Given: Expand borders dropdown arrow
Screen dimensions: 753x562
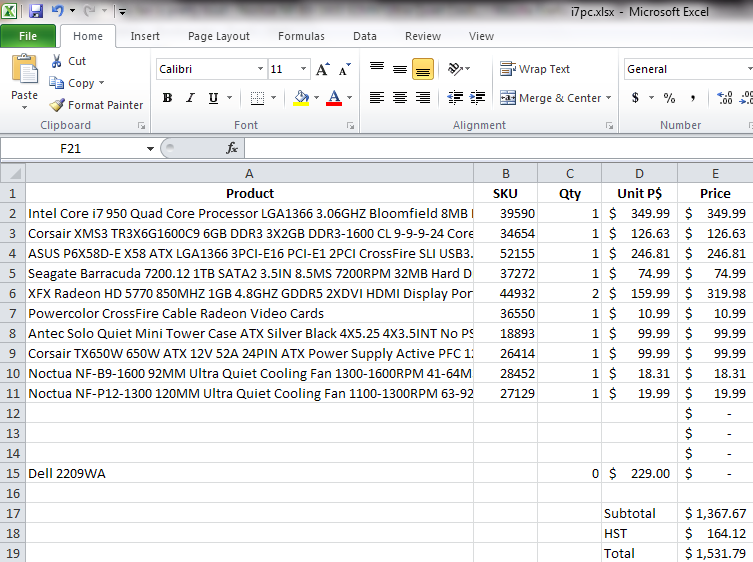Looking at the screenshot, I should (x=273, y=98).
